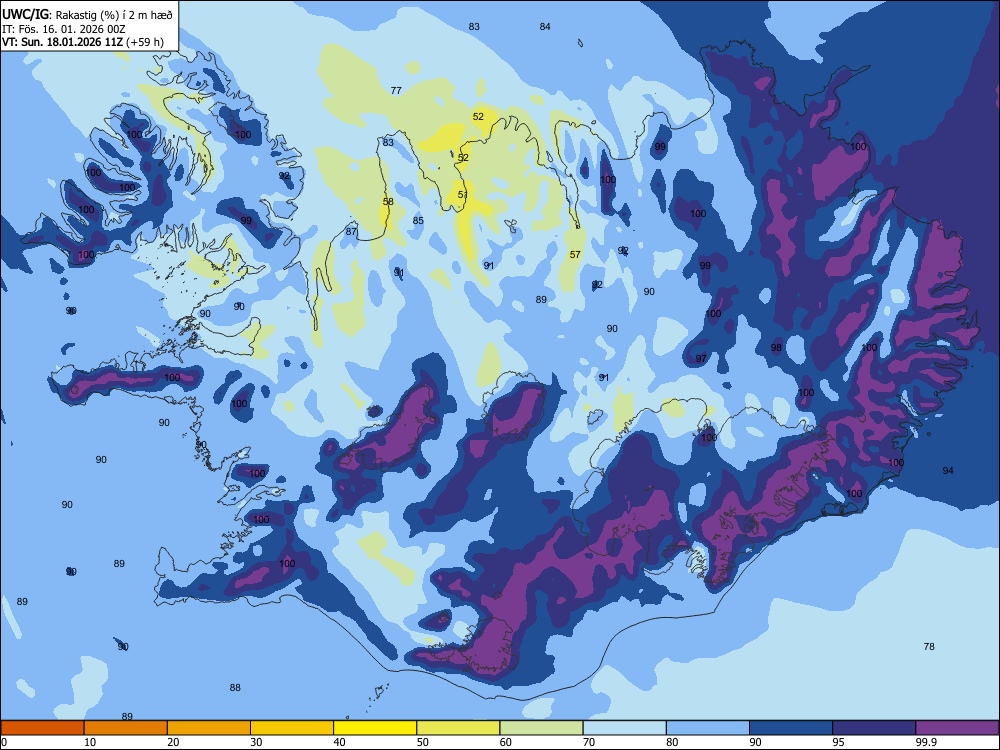
Task: Click the title 'UWC/IG: Rakastig (%) í 2 m hæð'
Action: 87,15
